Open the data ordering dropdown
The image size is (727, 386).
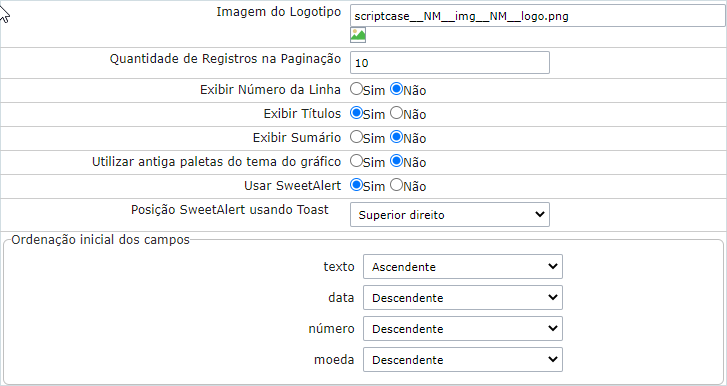click(463, 297)
